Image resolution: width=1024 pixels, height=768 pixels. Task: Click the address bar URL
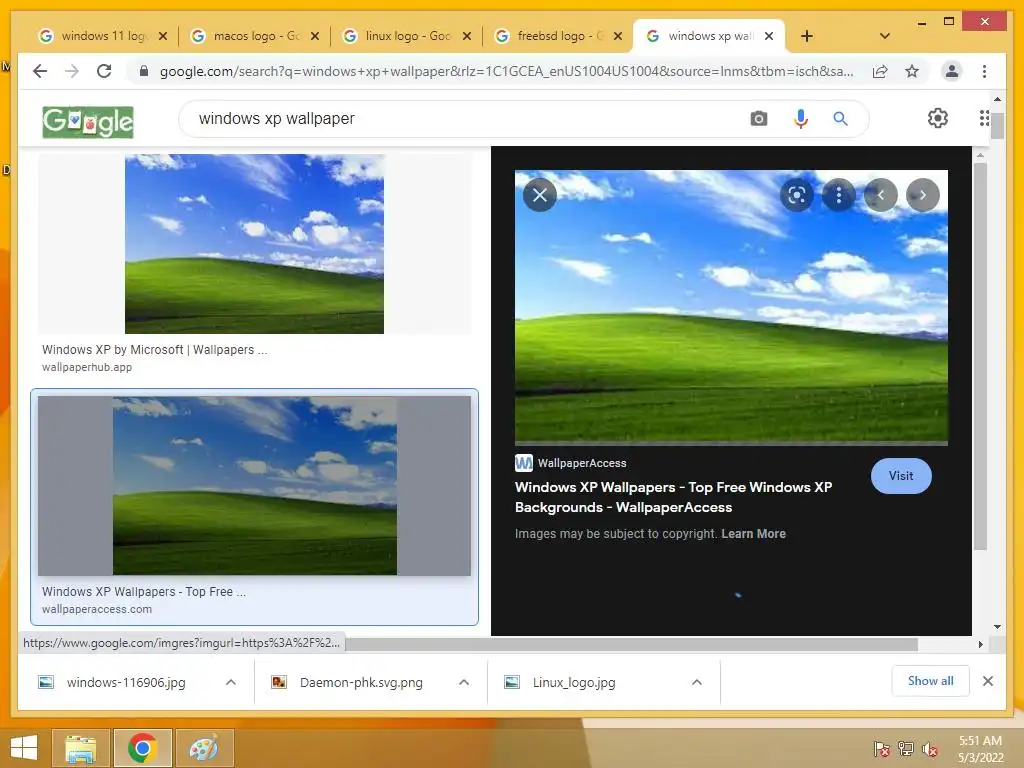[x=506, y=71]
